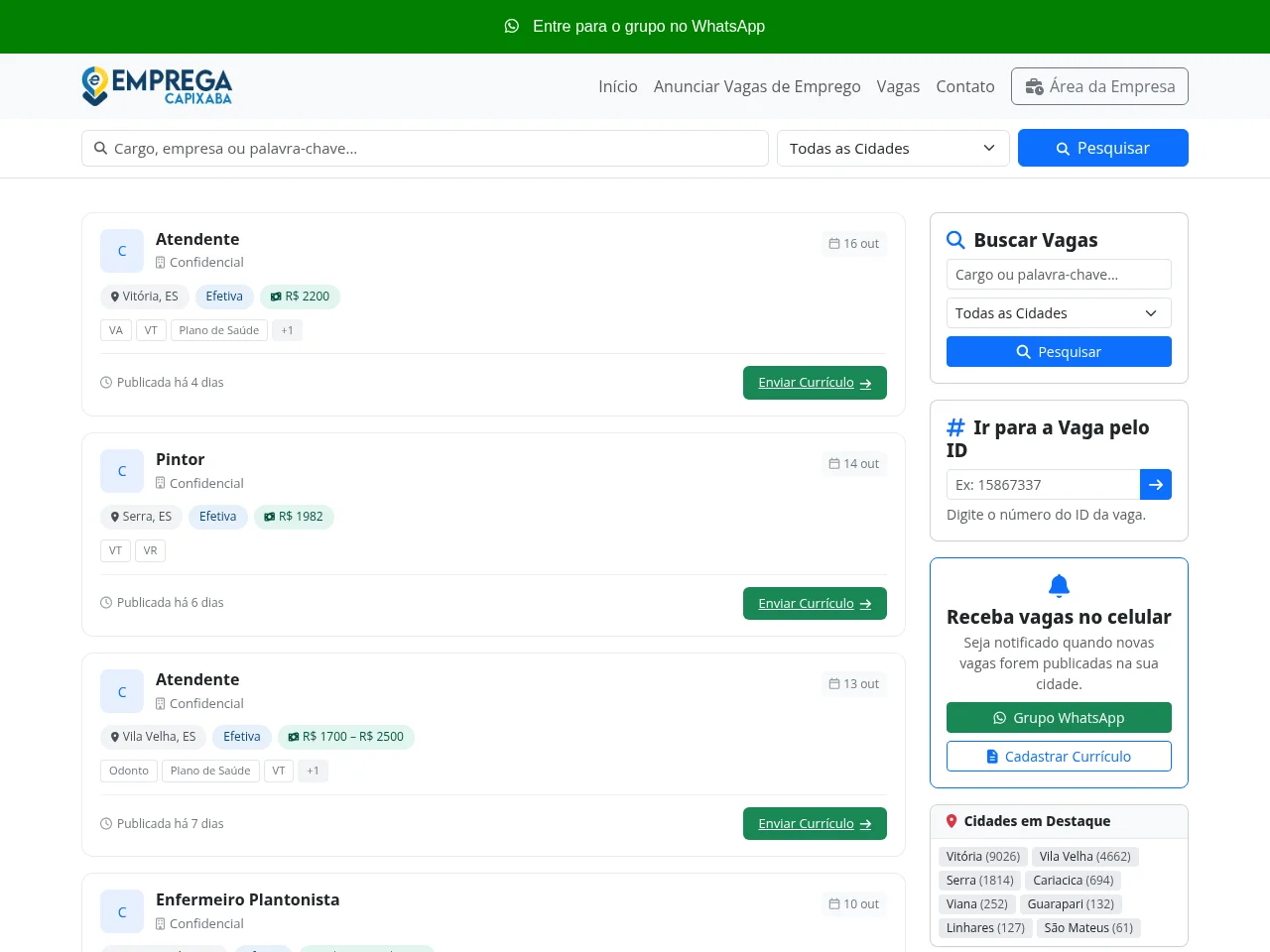Click Enviar Currículo for the Vitória Atendente
The image size is (1270, 952).
(815, 383)
